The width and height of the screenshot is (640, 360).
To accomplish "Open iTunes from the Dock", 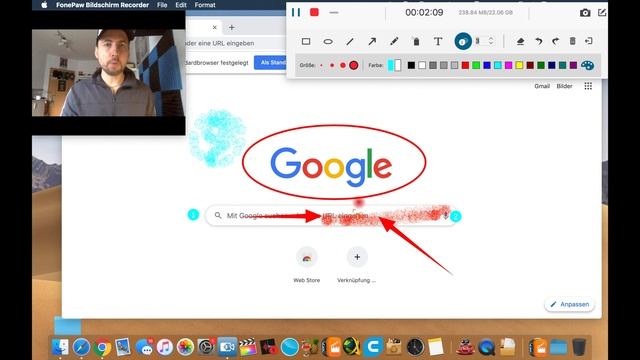I will click(164, 347).
